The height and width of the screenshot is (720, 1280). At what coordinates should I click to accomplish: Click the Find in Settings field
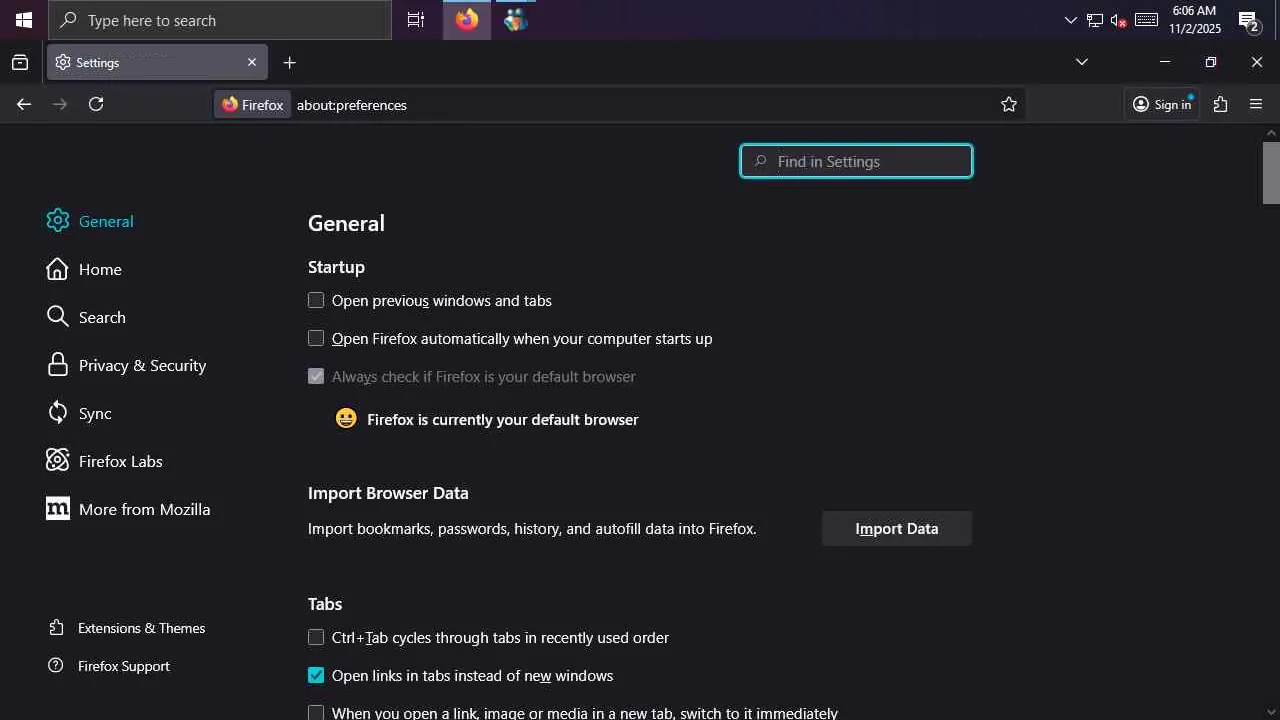(856, 161)
